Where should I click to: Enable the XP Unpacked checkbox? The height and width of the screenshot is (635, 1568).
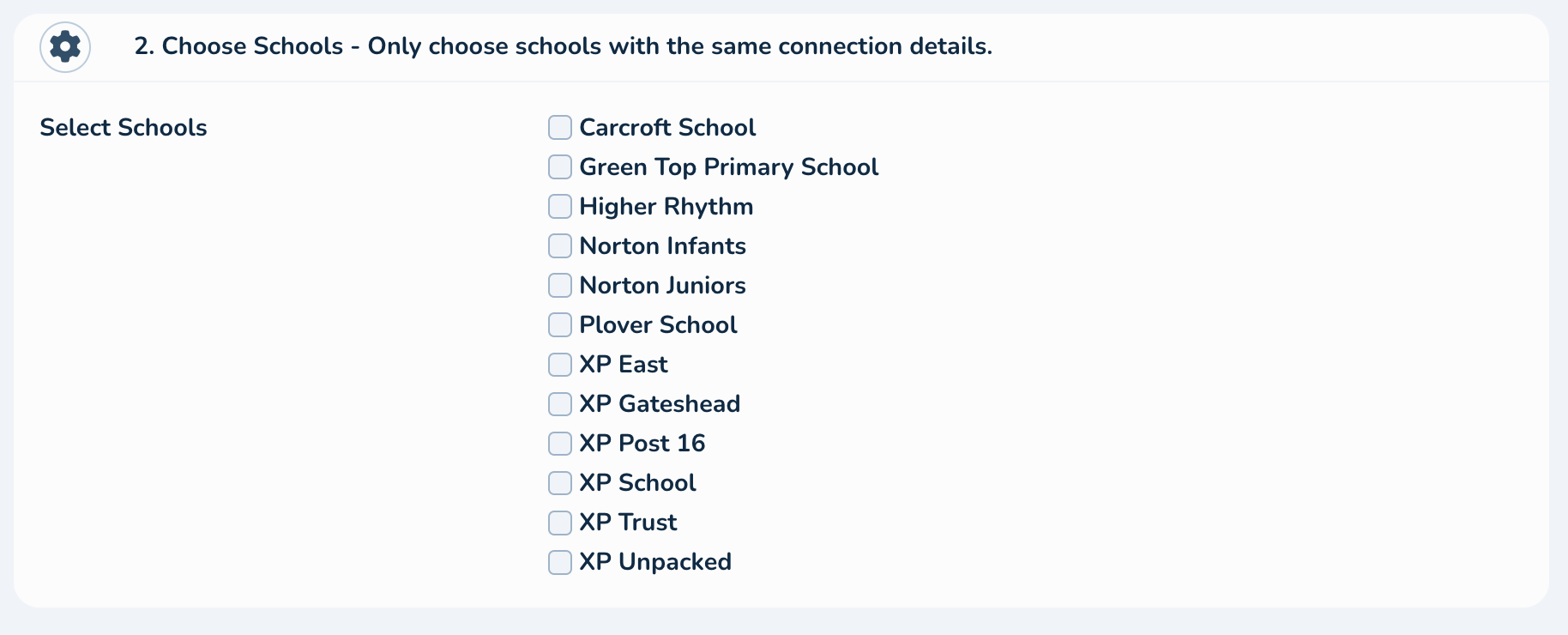560,562
